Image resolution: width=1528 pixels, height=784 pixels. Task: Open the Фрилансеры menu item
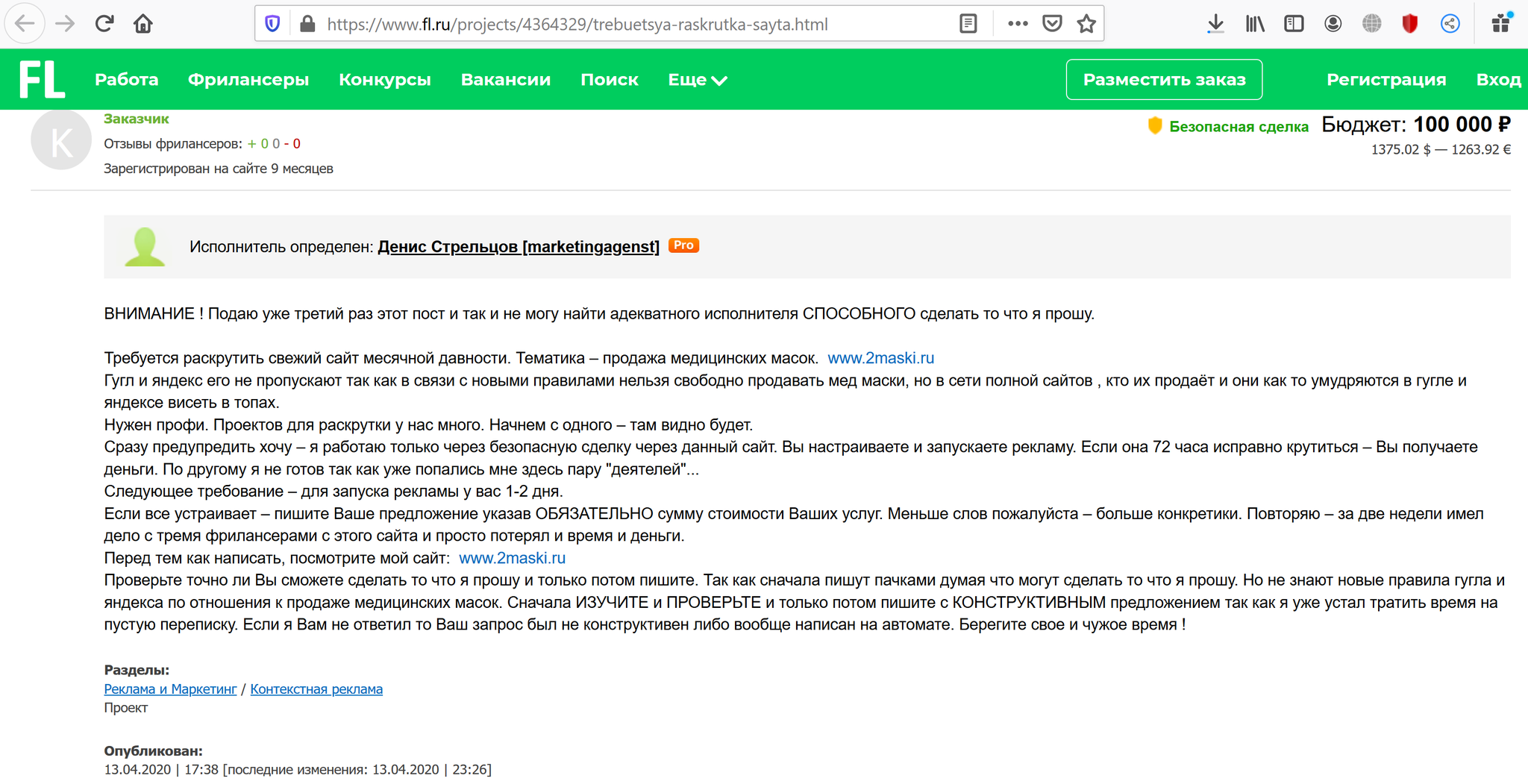[x=248, y=79]
